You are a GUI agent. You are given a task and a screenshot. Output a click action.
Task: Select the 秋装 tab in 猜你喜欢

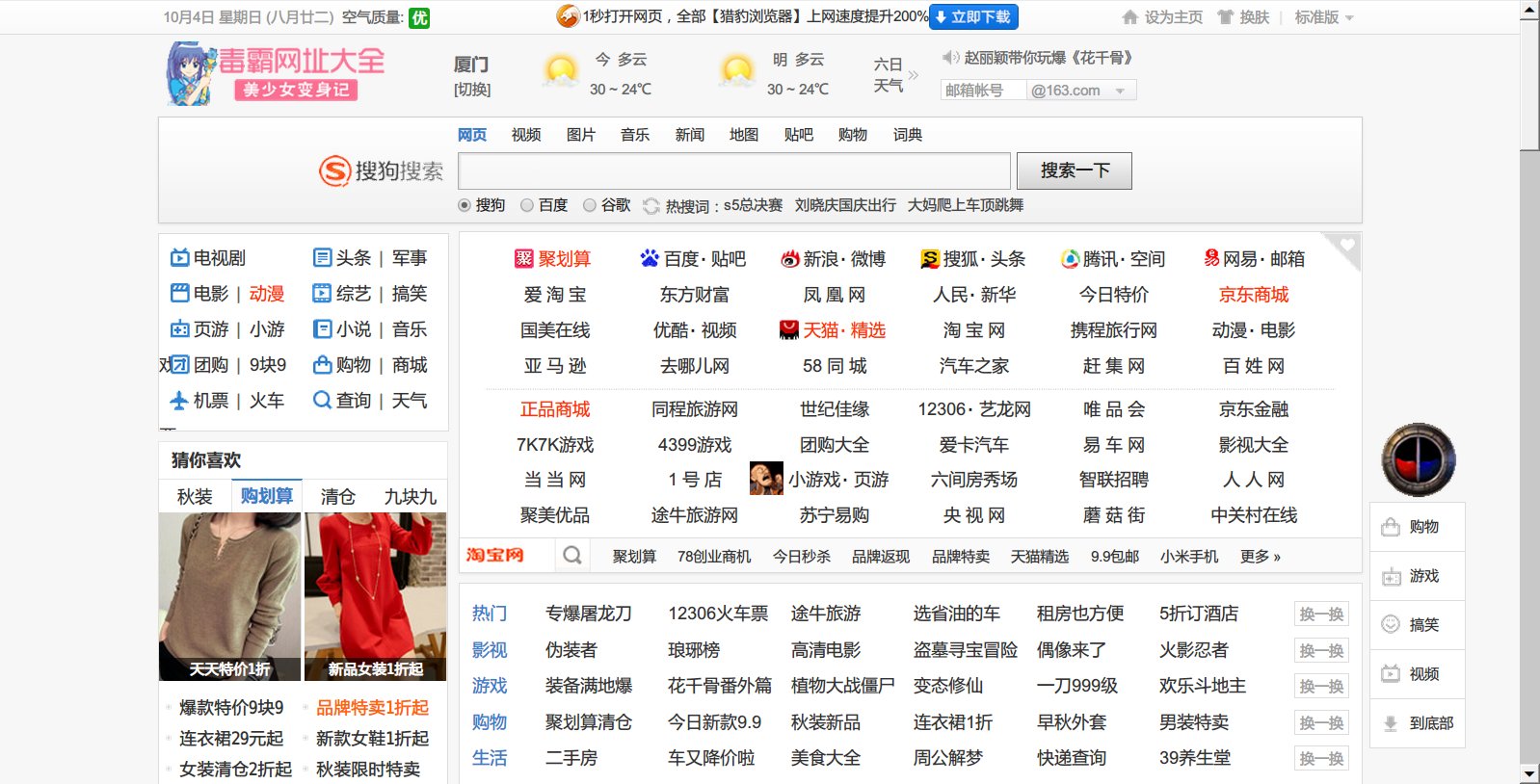click(195, 496)
